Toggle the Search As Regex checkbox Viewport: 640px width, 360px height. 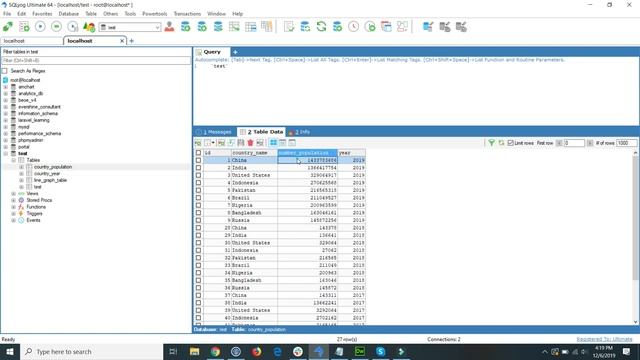[4, 71]
